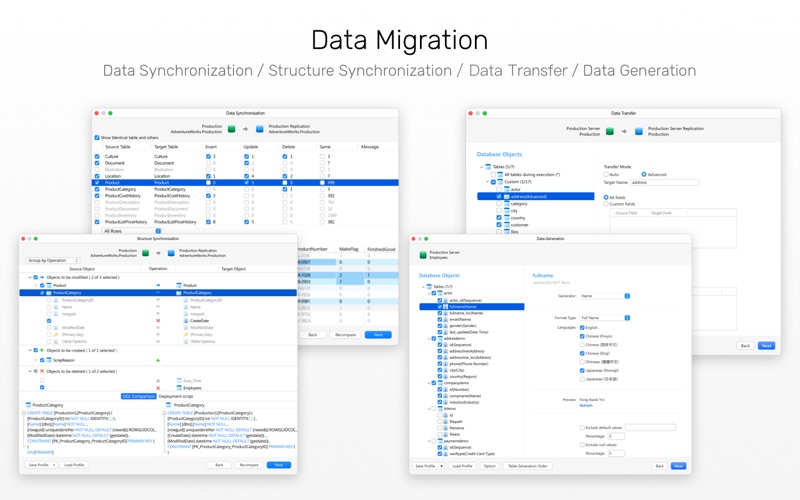Image resolution: width=800 pixels, height=500 pixels.
Task: Click green source database icon in Structure Synchronization
Action: (145, 253)
